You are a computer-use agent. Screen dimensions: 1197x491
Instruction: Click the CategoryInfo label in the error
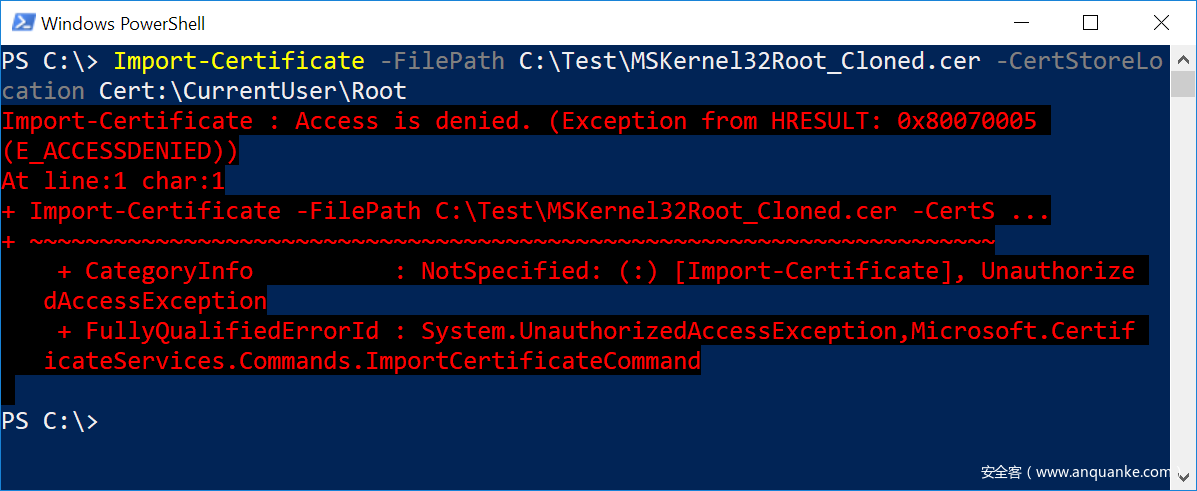click(x=168, y=271)
